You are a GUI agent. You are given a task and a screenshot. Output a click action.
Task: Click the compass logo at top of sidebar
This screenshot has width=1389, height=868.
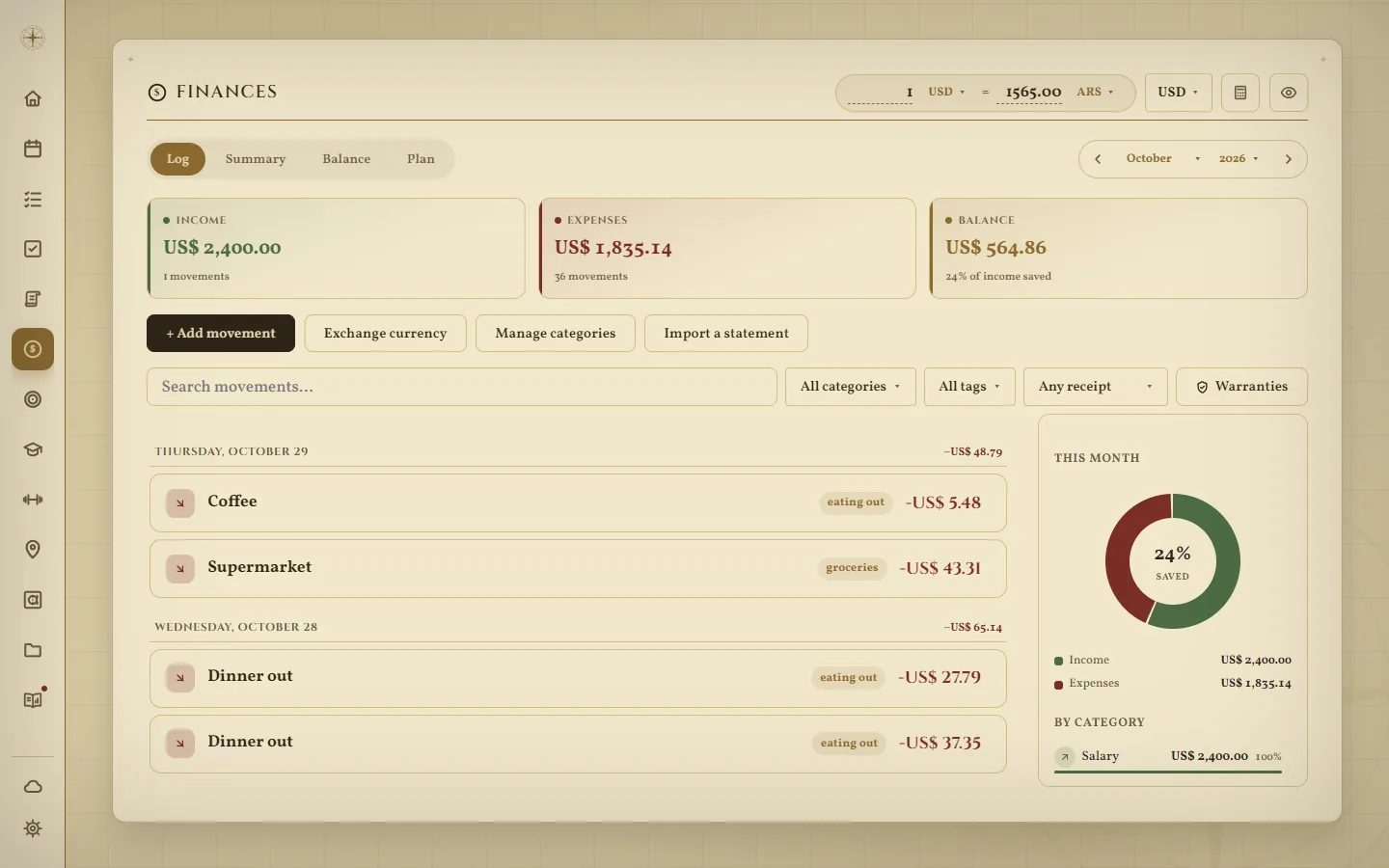33,38
